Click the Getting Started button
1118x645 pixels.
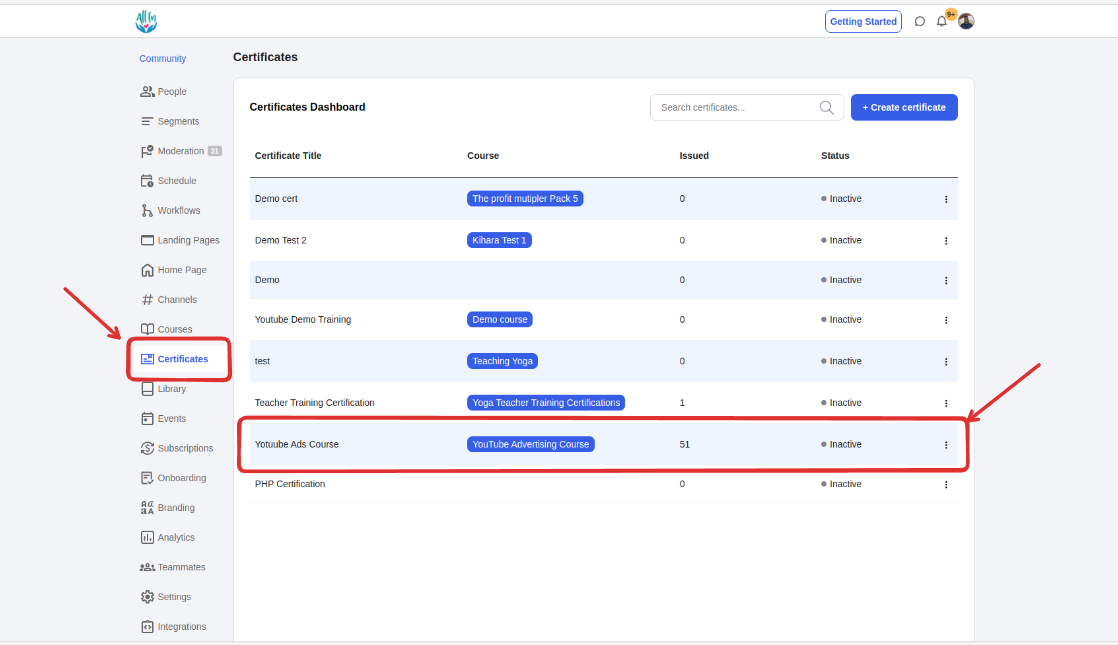[863, 21]
